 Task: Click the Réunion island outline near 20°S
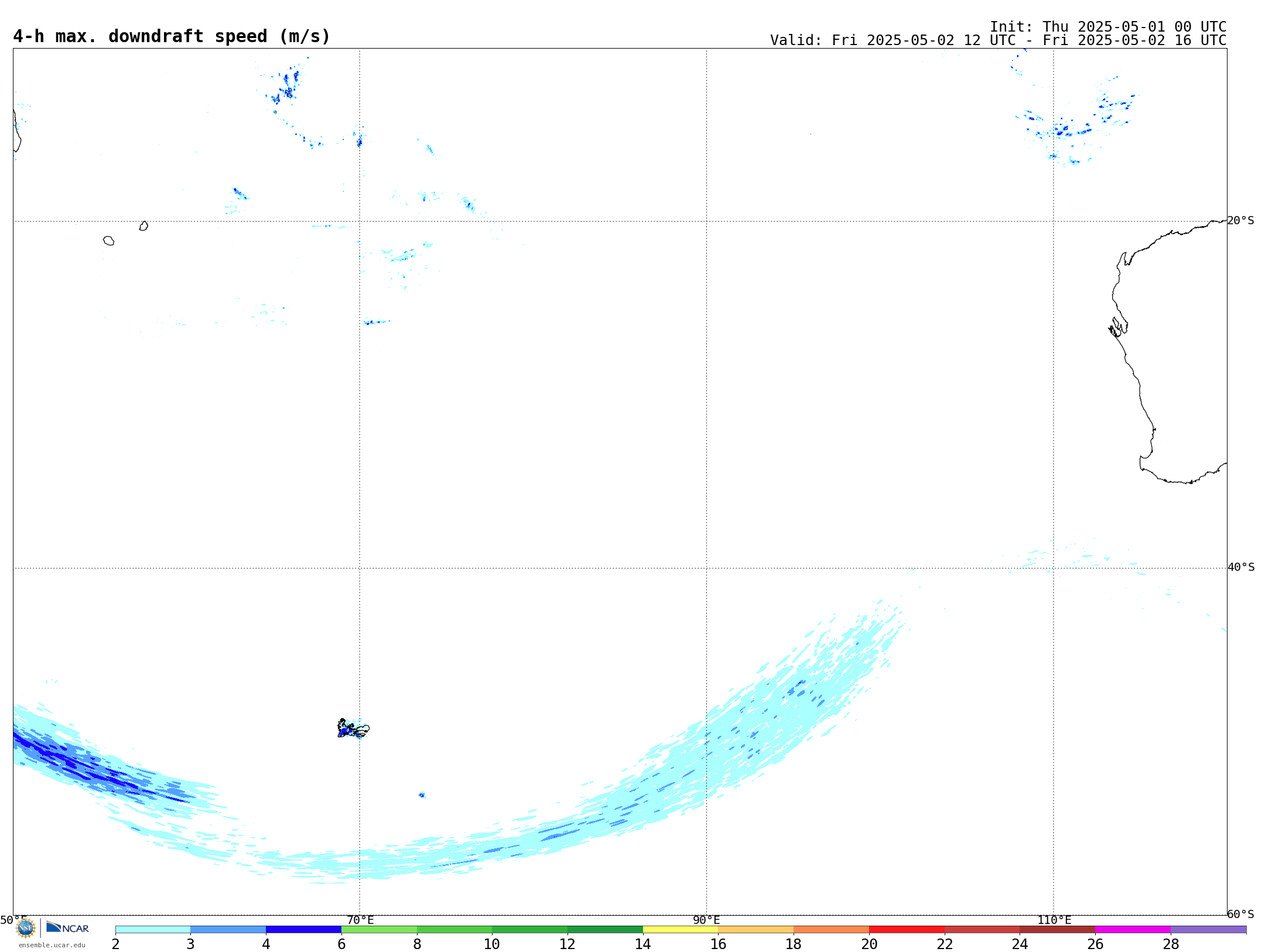109,241
